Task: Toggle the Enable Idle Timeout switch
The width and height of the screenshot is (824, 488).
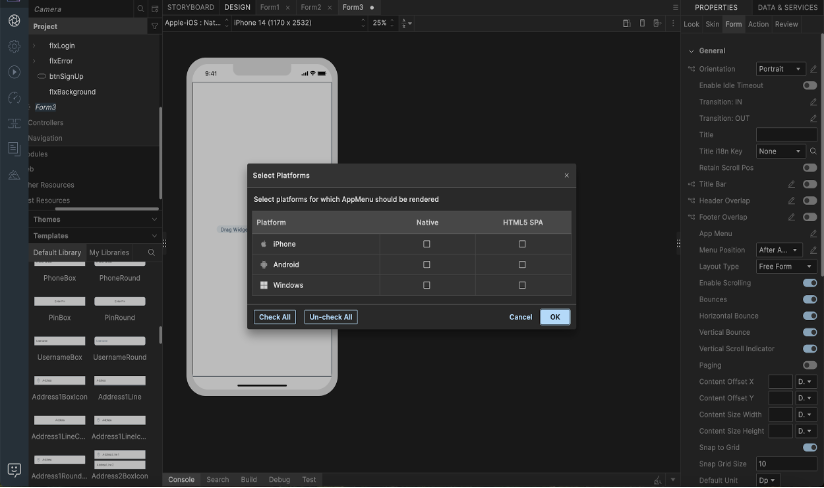Action: point(809,86)
